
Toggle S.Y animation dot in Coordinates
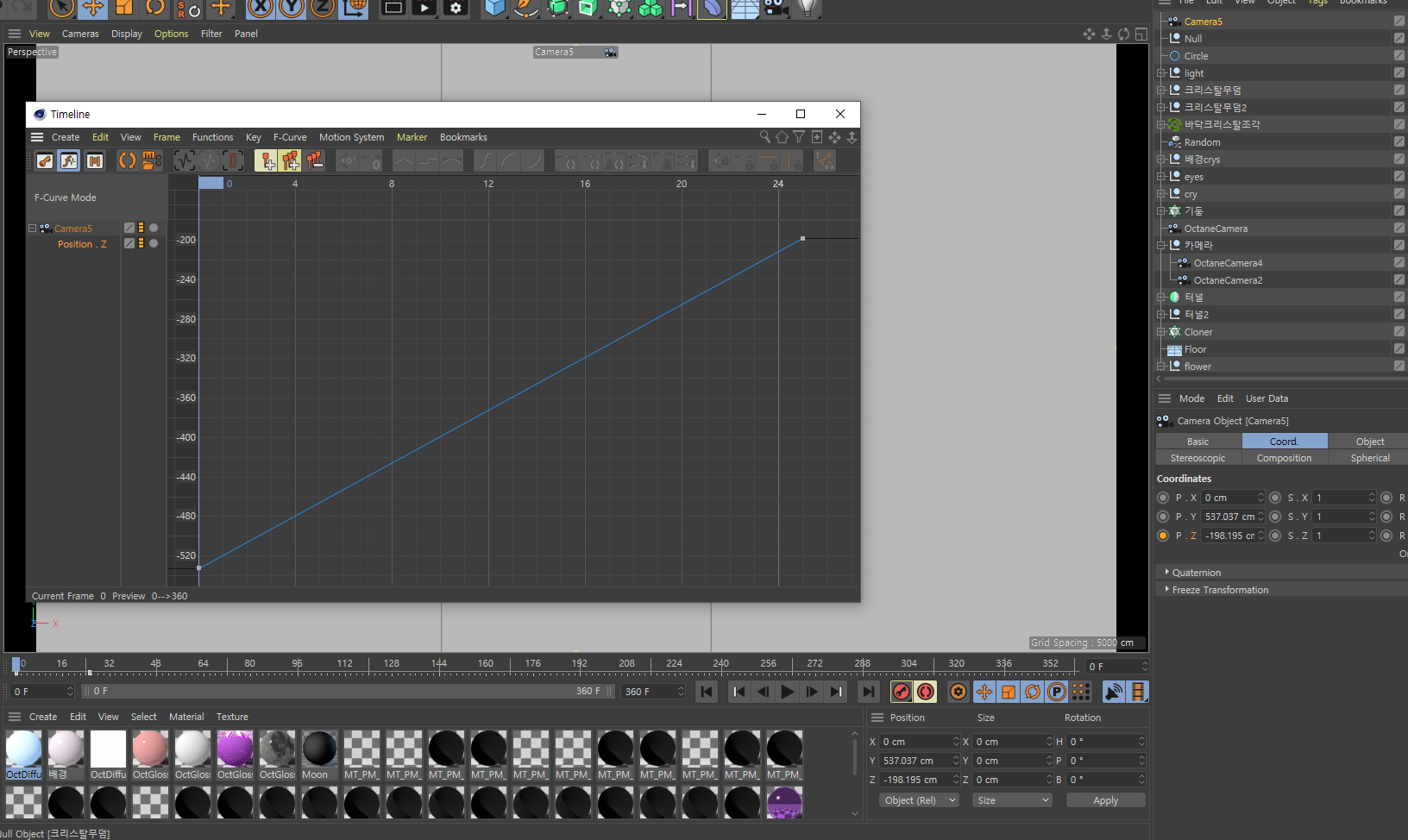[1275, 517]
